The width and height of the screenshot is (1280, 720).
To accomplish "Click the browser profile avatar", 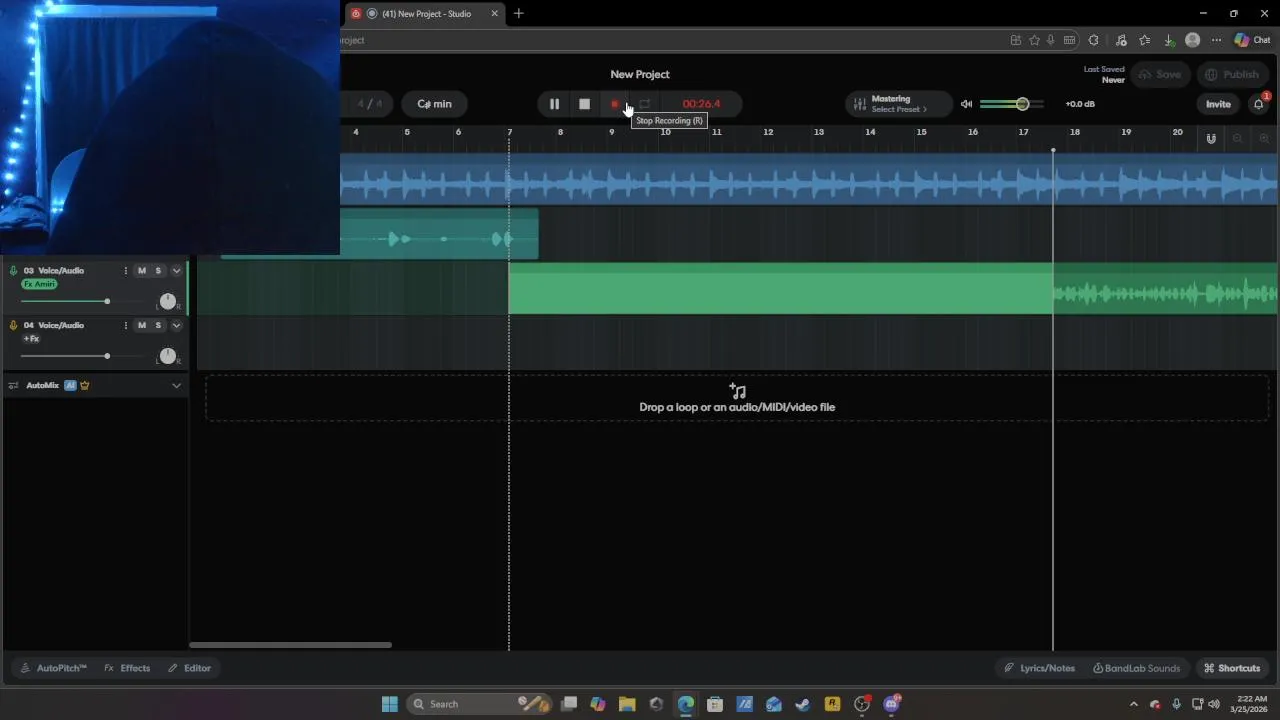I will pyautogui.click(x=1192, y=40).
